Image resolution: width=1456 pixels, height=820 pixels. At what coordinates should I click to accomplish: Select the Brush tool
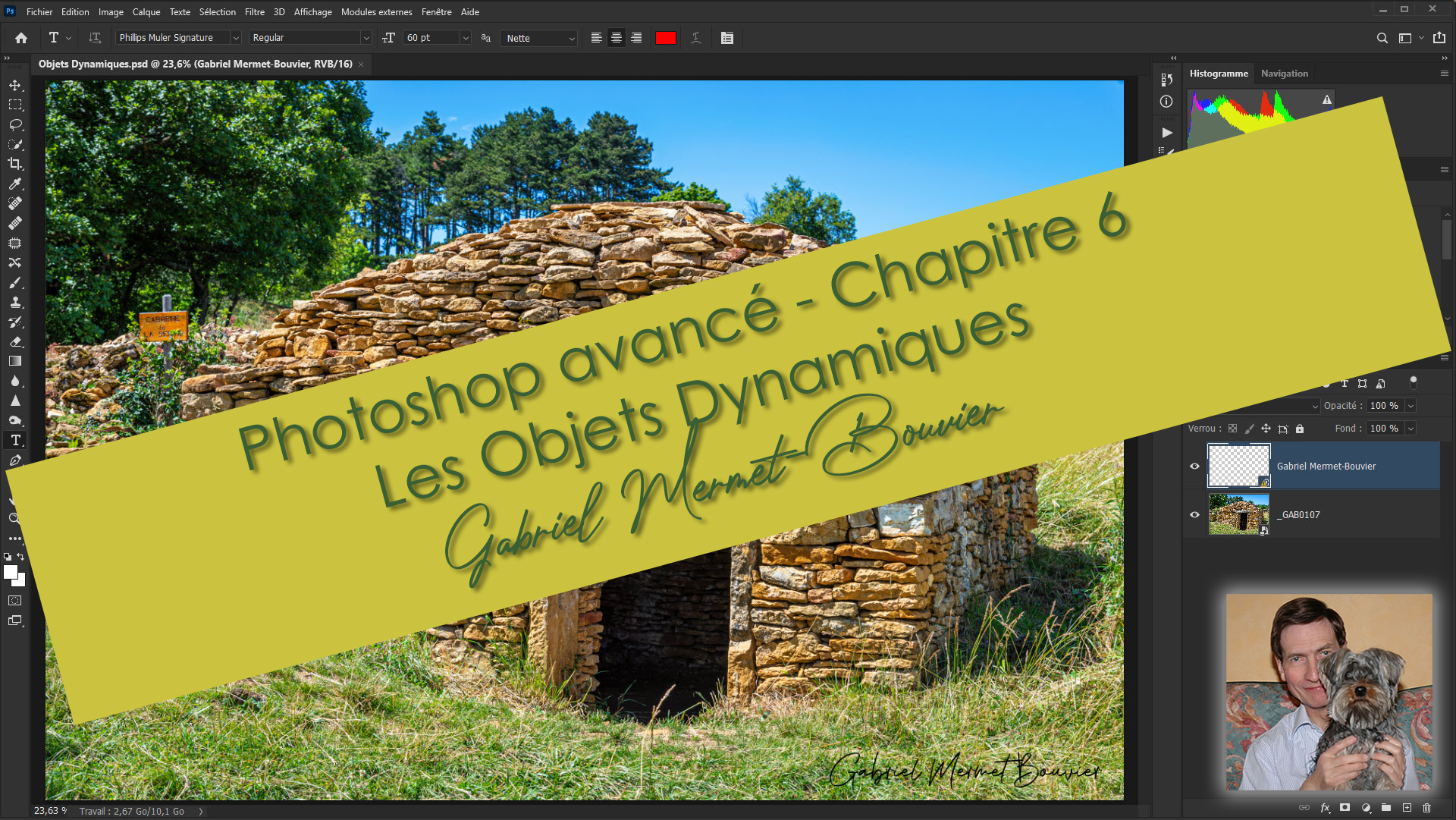point(15,282)
